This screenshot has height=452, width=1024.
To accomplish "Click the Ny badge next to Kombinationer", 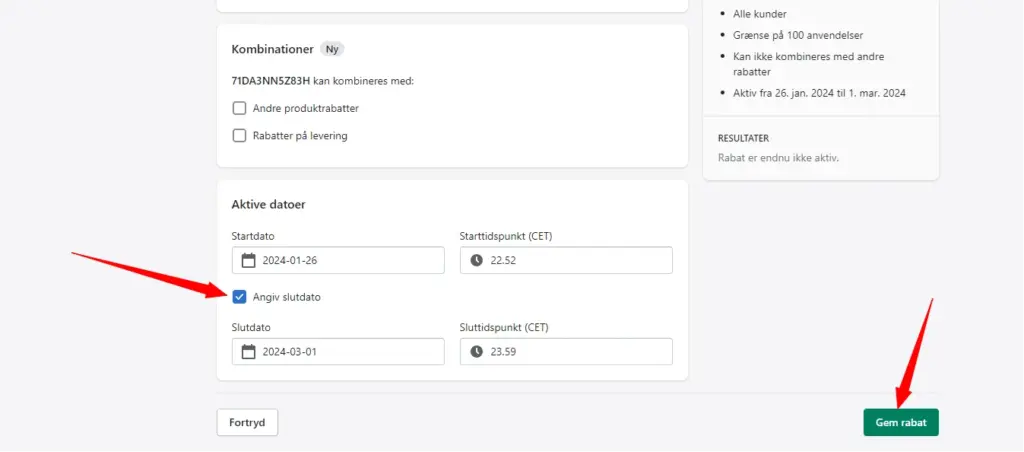I will (x=332, y=50).
